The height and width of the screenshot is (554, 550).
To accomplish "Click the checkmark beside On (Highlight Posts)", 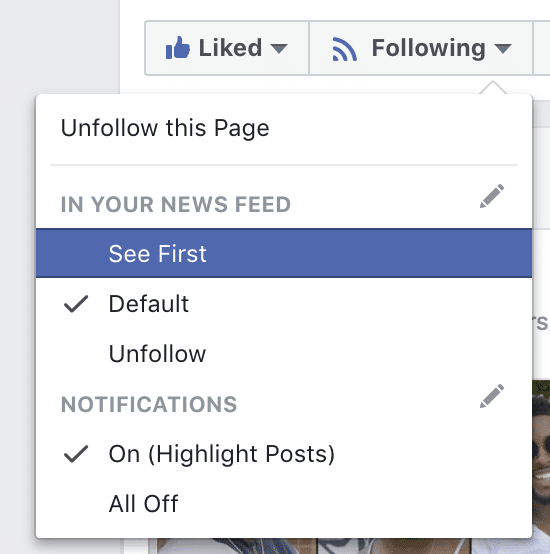I will click(76, 454).
